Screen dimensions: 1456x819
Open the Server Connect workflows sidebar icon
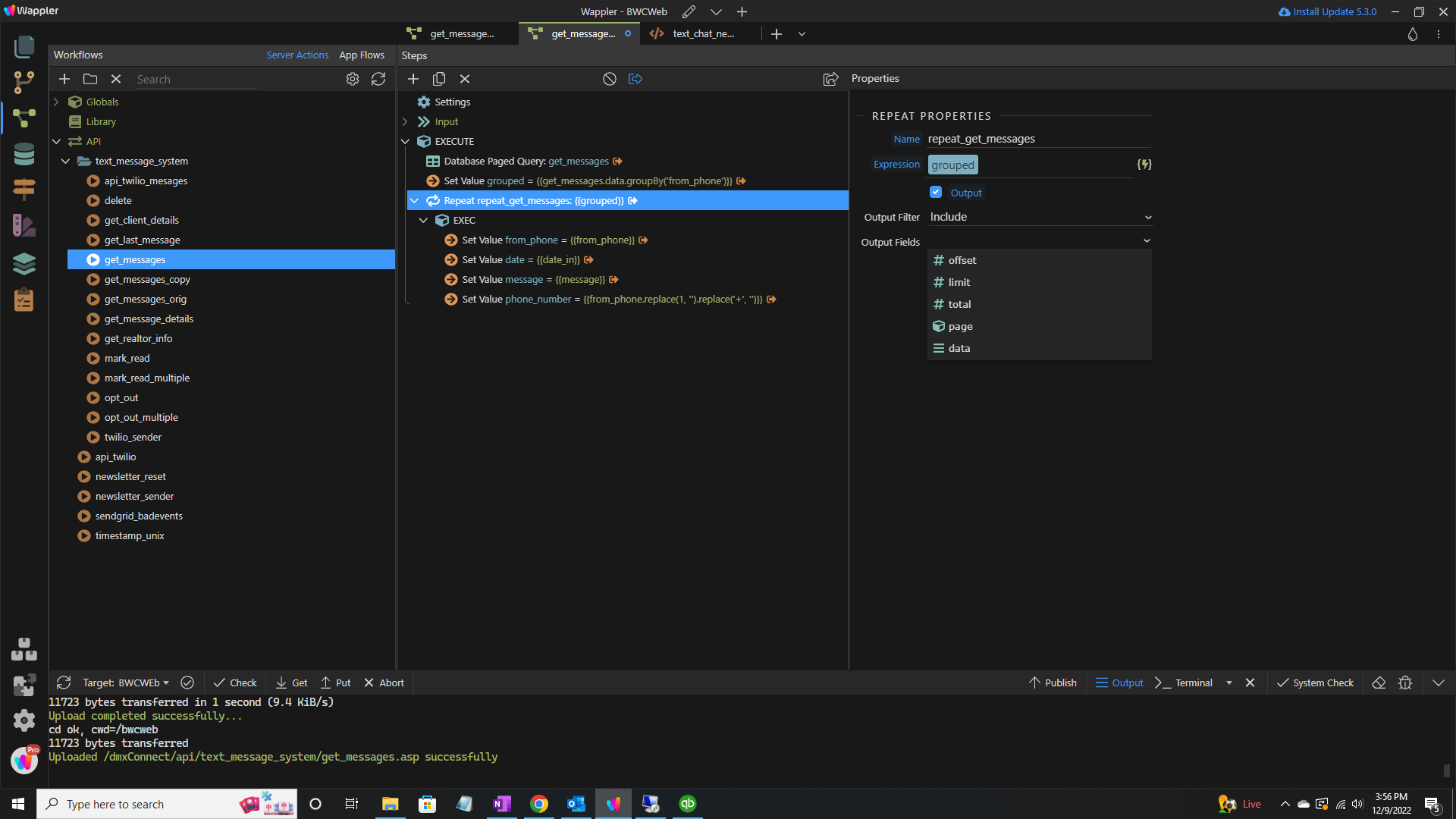24,118
